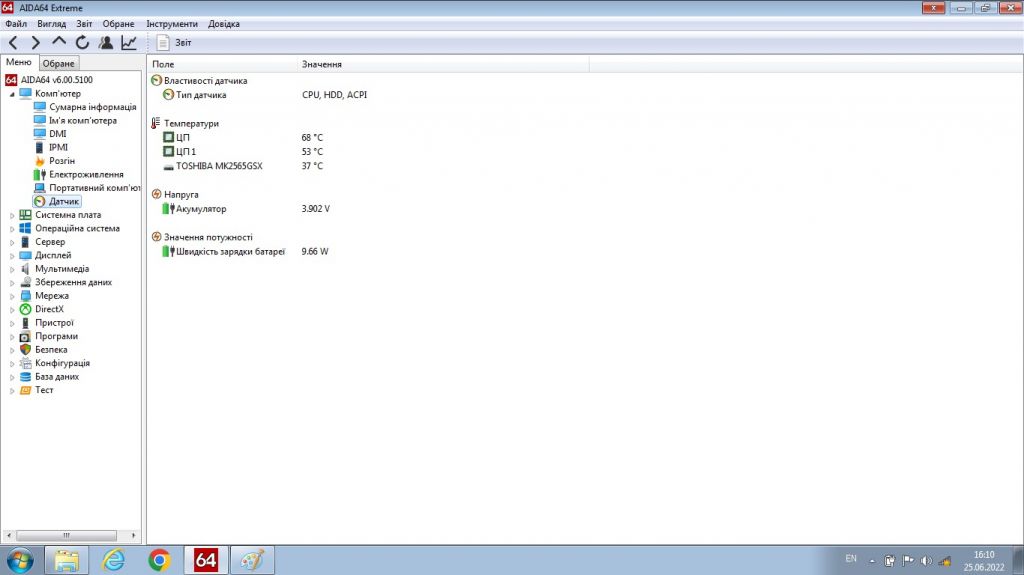
Task: Click the База даних database icon
Action: click(x=25, y=376)
